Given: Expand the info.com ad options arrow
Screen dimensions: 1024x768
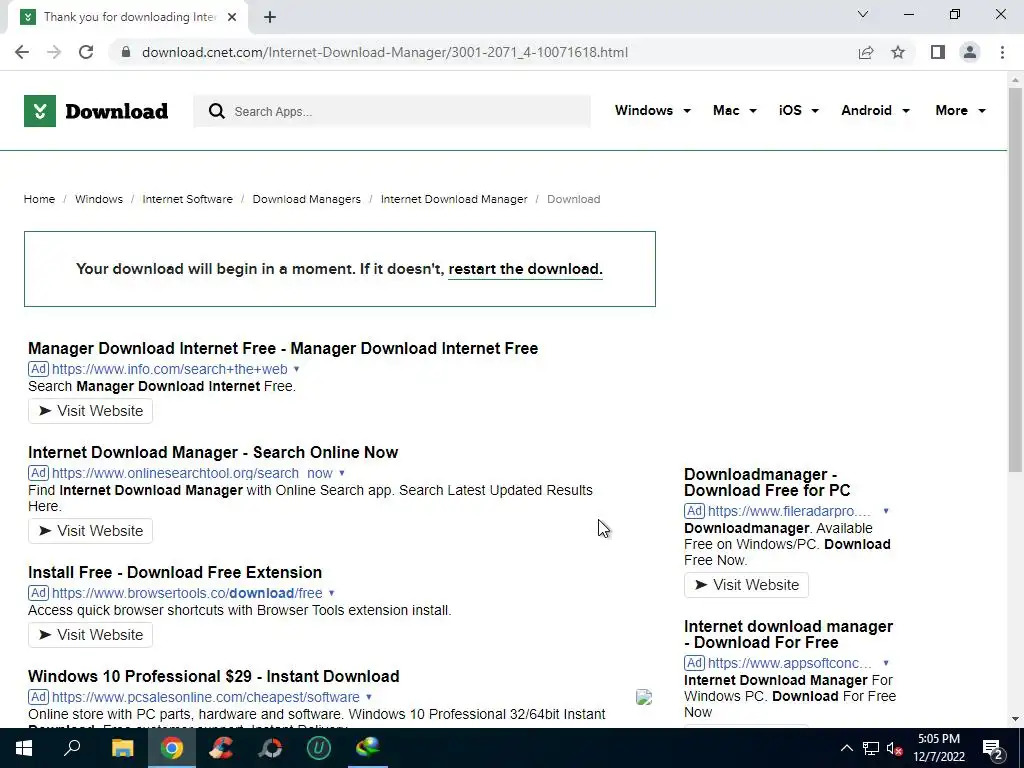Looking at the screenshot, I should click(296, 369).
